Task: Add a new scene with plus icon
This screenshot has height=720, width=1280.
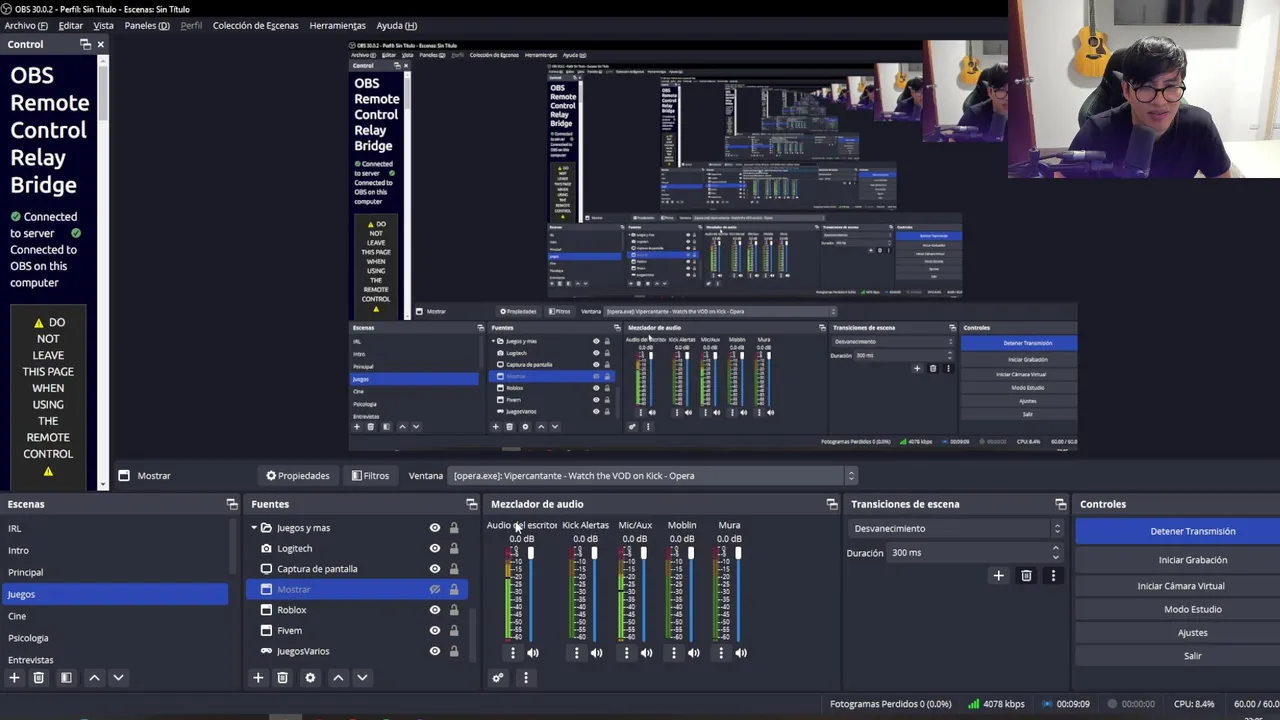Action: click(x=14, y=678)
